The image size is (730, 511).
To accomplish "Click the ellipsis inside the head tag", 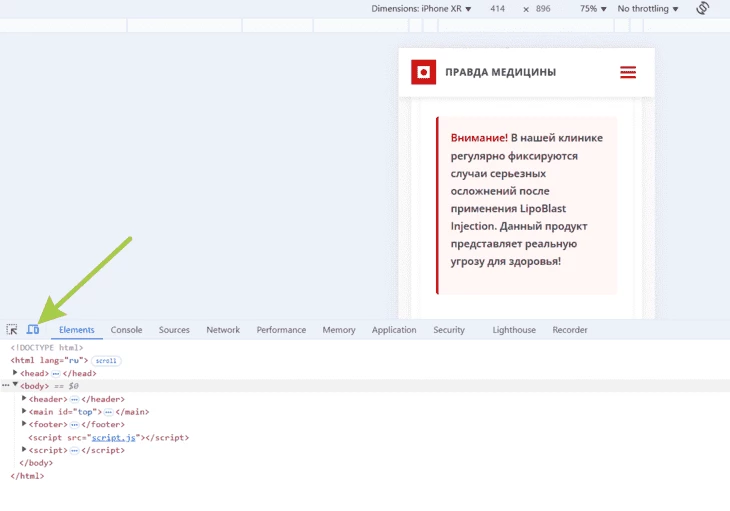I will coord(55,373).
